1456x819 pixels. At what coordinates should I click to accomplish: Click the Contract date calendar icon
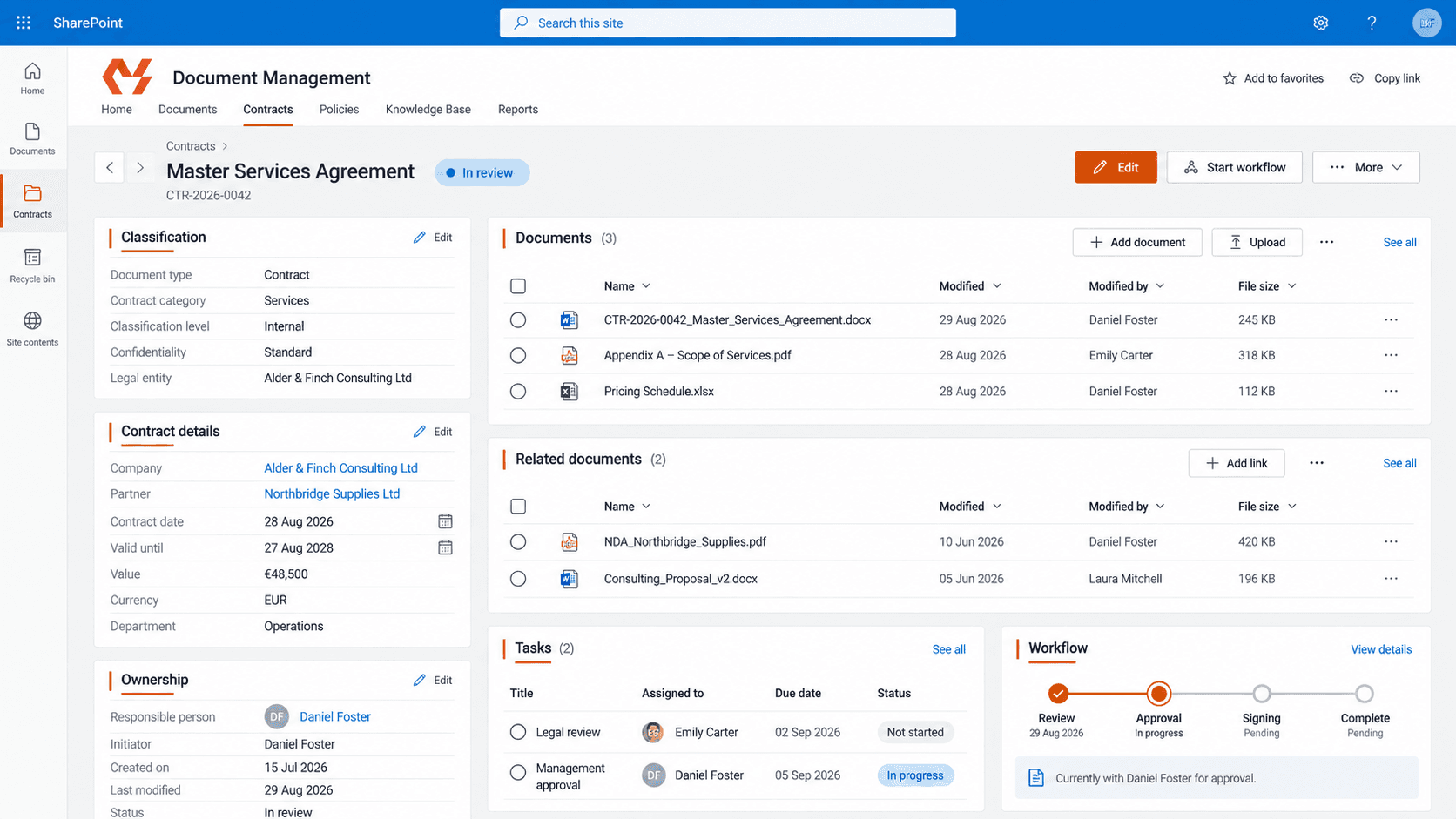click(445, 521)
